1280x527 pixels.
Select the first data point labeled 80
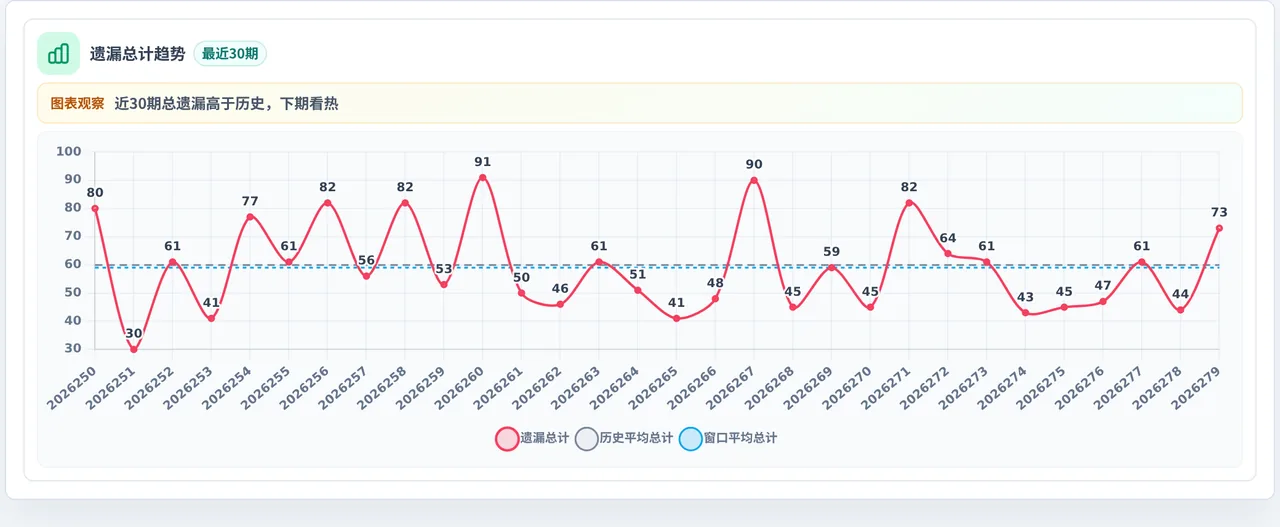pos(95,208)
